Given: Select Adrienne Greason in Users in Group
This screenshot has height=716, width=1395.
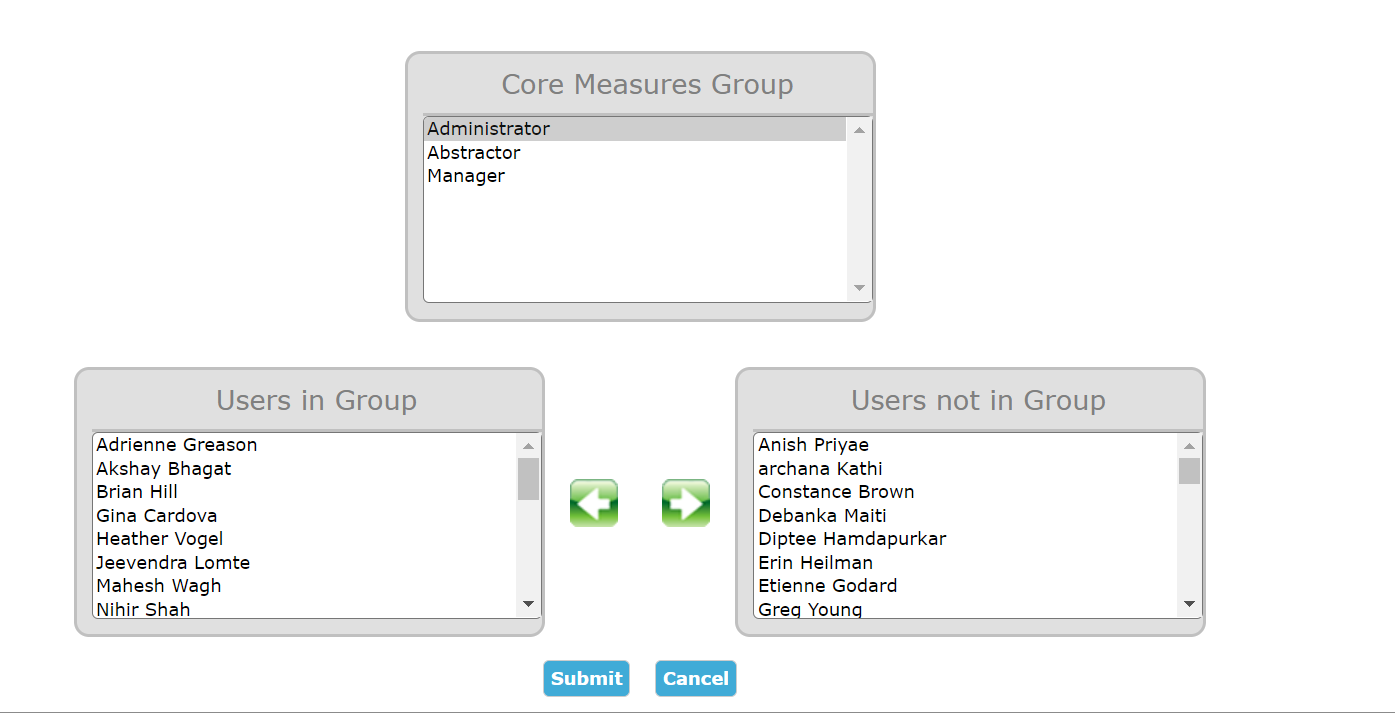Looking at the screenshot, I should point(305,445).
